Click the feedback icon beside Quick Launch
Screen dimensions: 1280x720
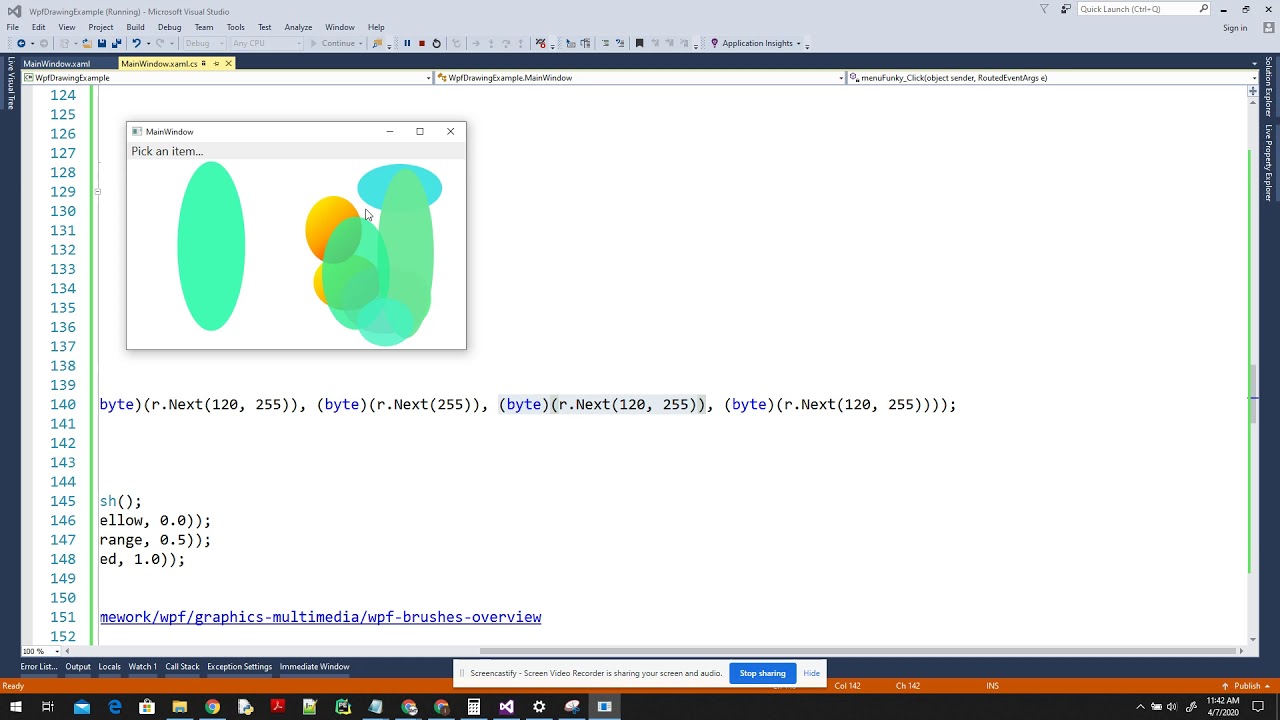(1066, 9)
